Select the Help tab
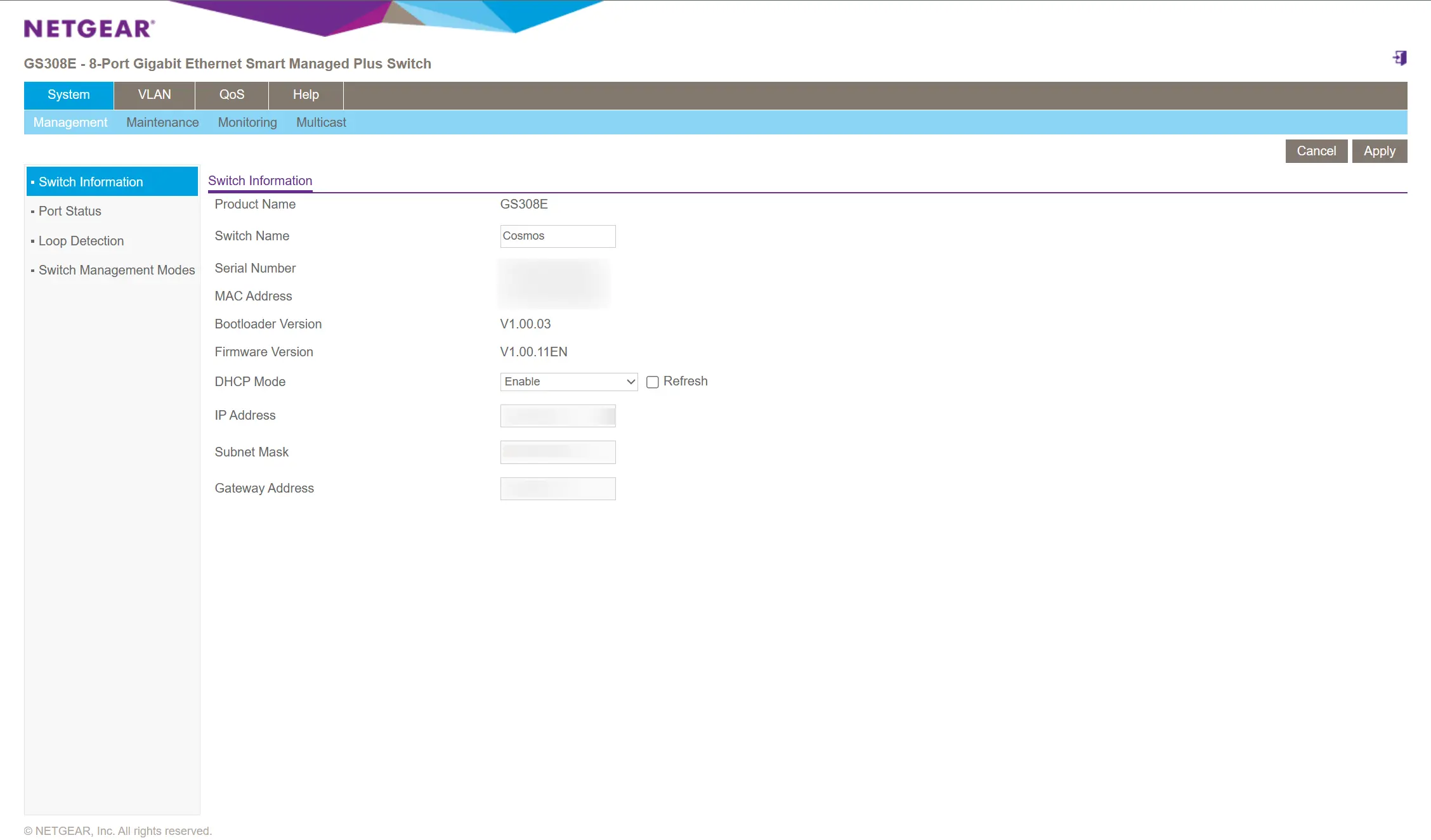This screenshot has width=1431, height=840. 306,94
